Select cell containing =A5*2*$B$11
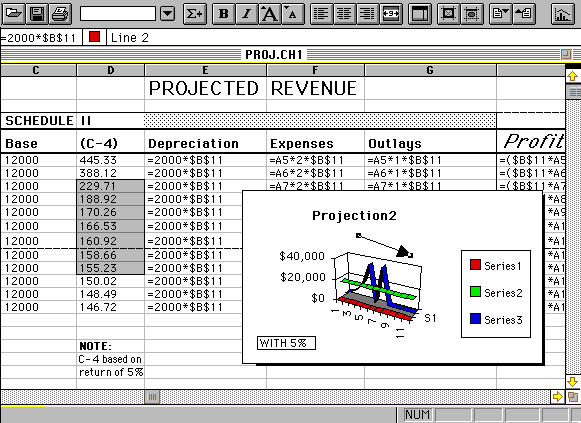This screenshot has height=423, width=581. point(315,160)
